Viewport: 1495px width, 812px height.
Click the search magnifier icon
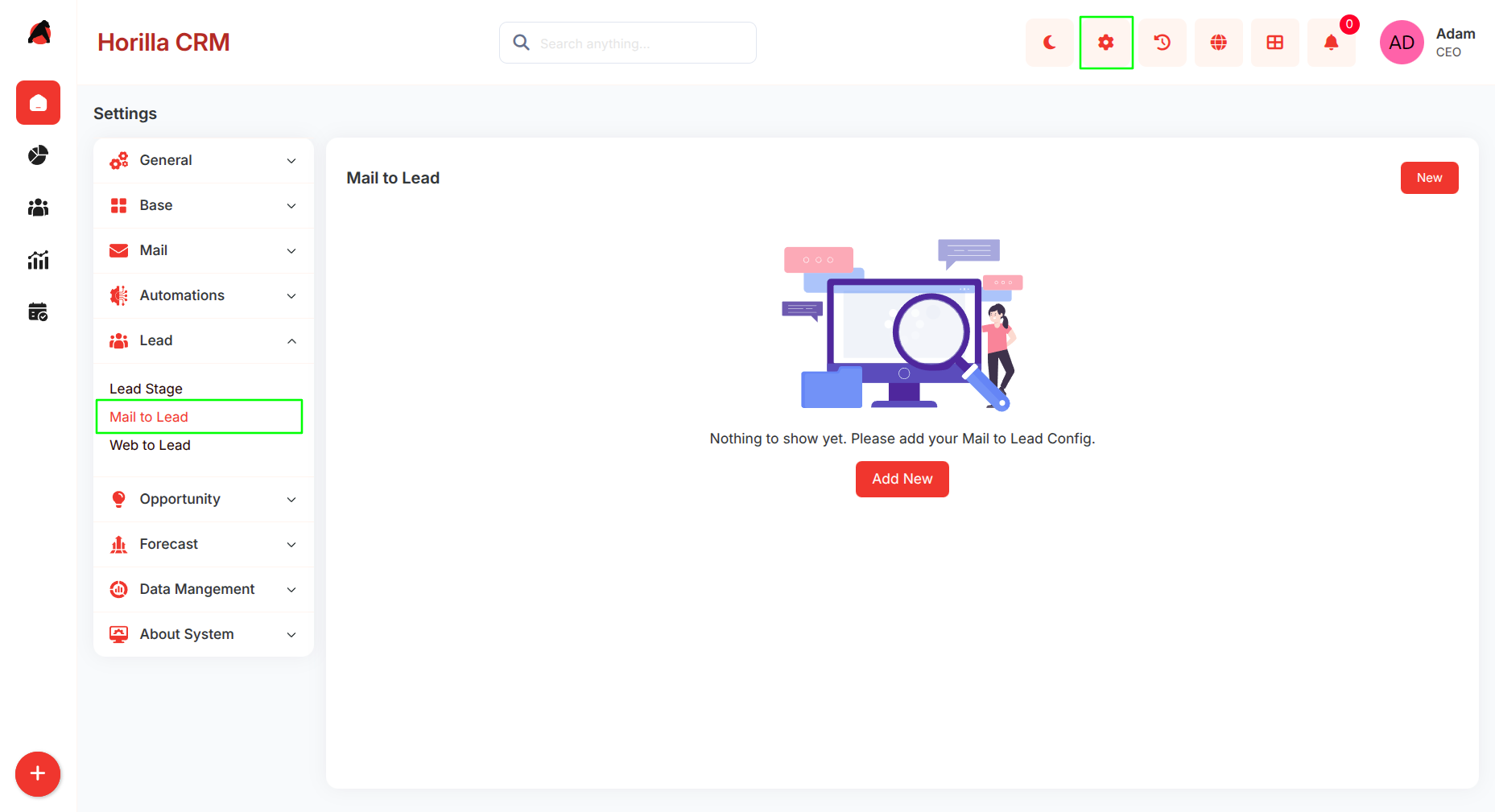522,43
